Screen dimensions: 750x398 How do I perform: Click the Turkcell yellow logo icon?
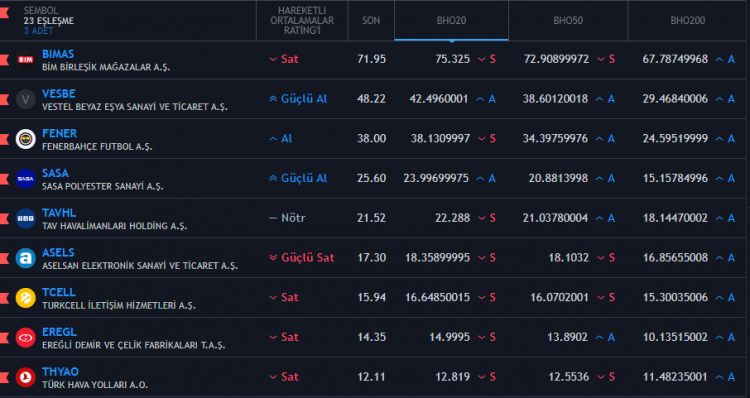pos(25,298)
